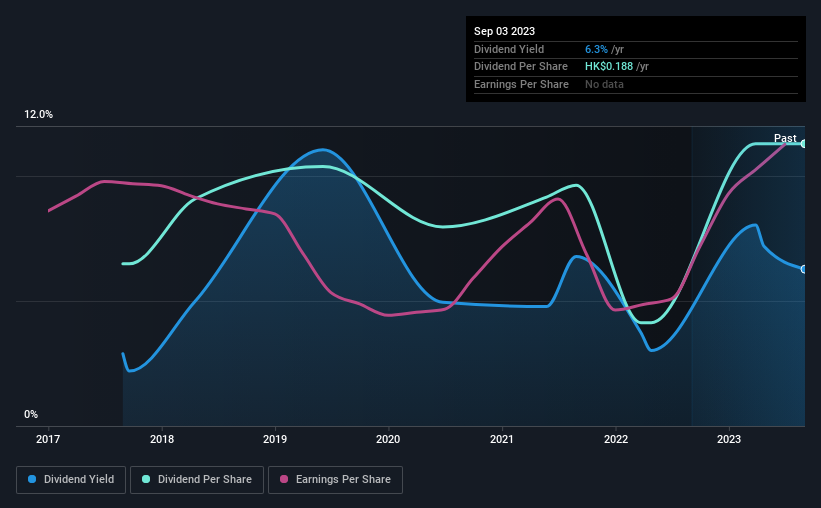Toggle the Dividend Per Share legend button
The height and width of the screenshot is (508, 821).
(x=197, y=480)
